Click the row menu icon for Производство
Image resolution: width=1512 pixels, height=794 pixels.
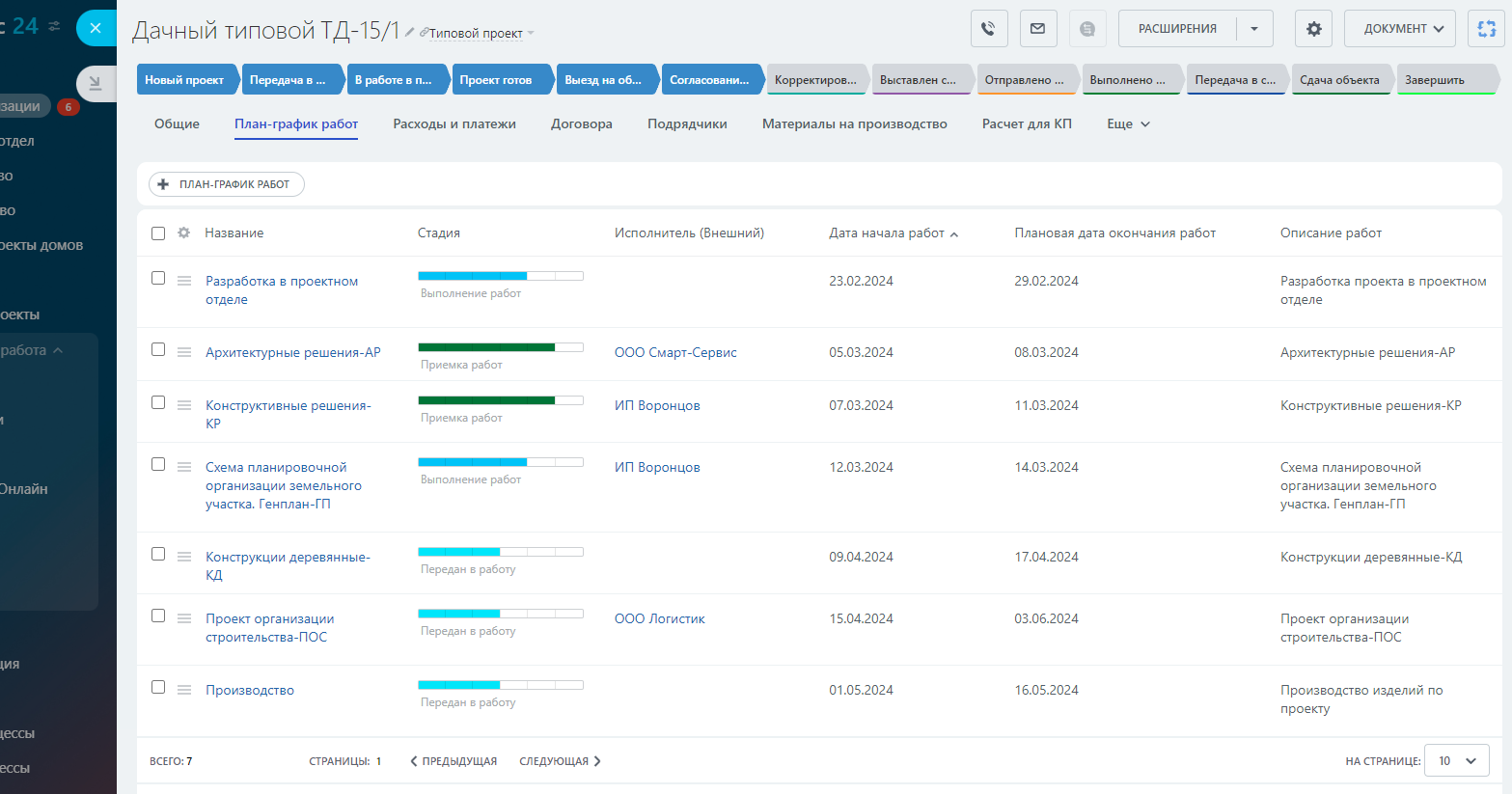tap(184, 690)
